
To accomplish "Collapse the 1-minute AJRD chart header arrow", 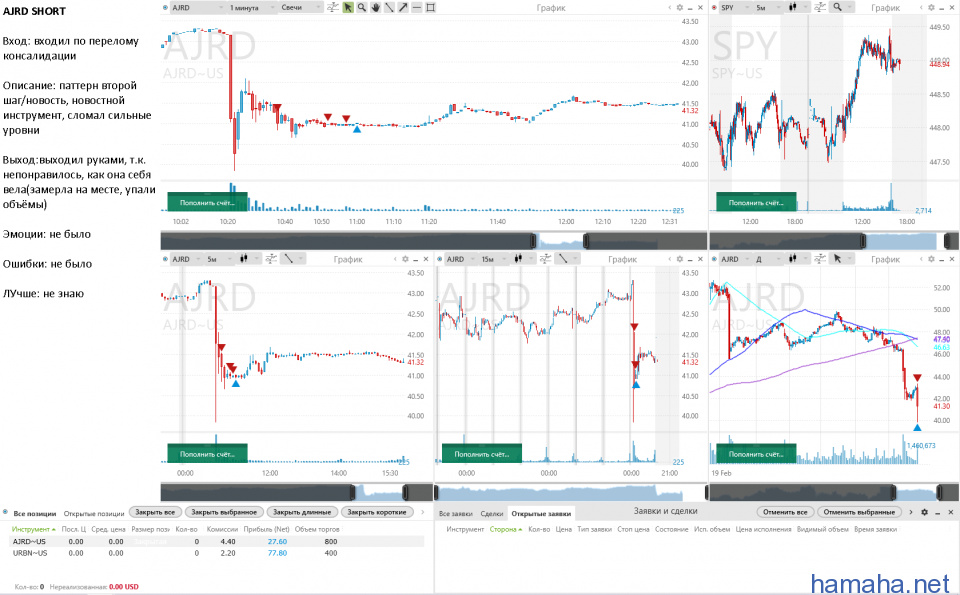I will (x=670, y=7).
